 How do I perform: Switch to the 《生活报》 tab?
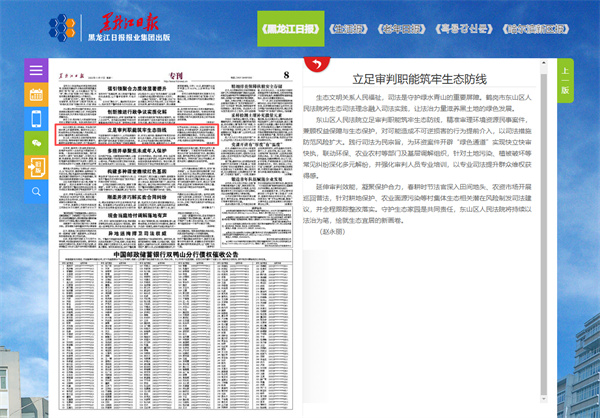coord(349,30)
